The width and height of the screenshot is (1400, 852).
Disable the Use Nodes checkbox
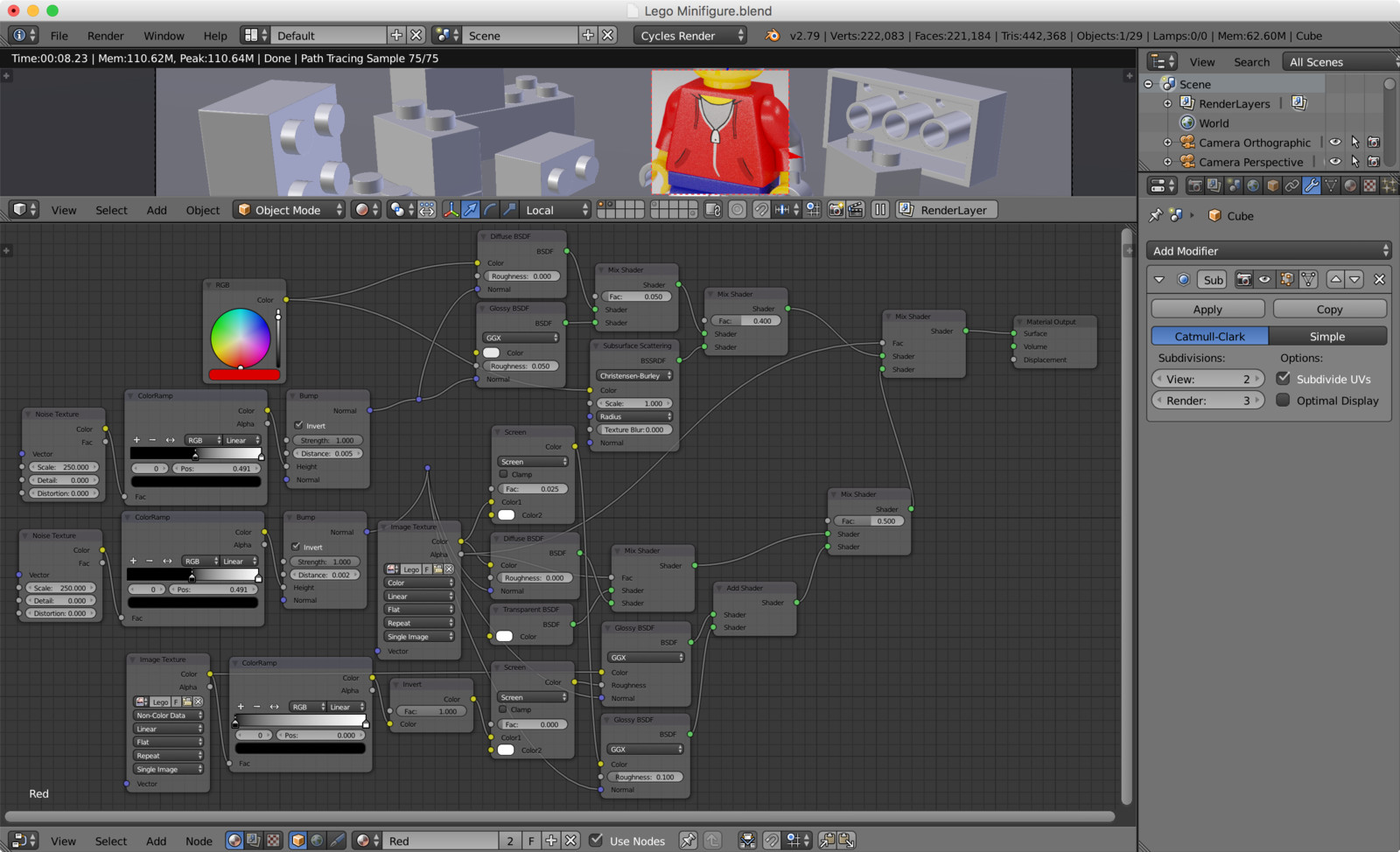pos(596,841)
